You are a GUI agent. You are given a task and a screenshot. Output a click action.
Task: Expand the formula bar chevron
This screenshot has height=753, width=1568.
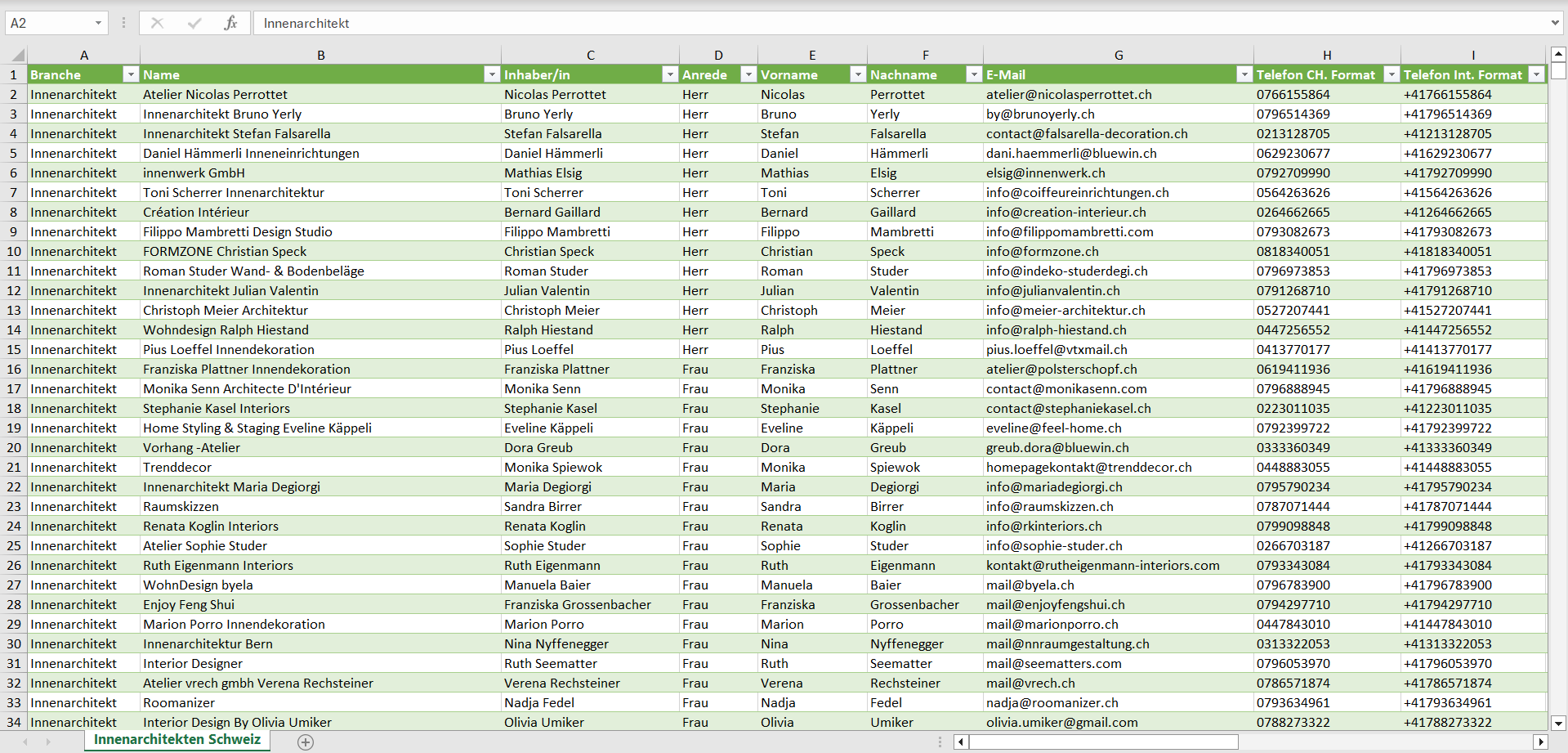[1555, 23]
